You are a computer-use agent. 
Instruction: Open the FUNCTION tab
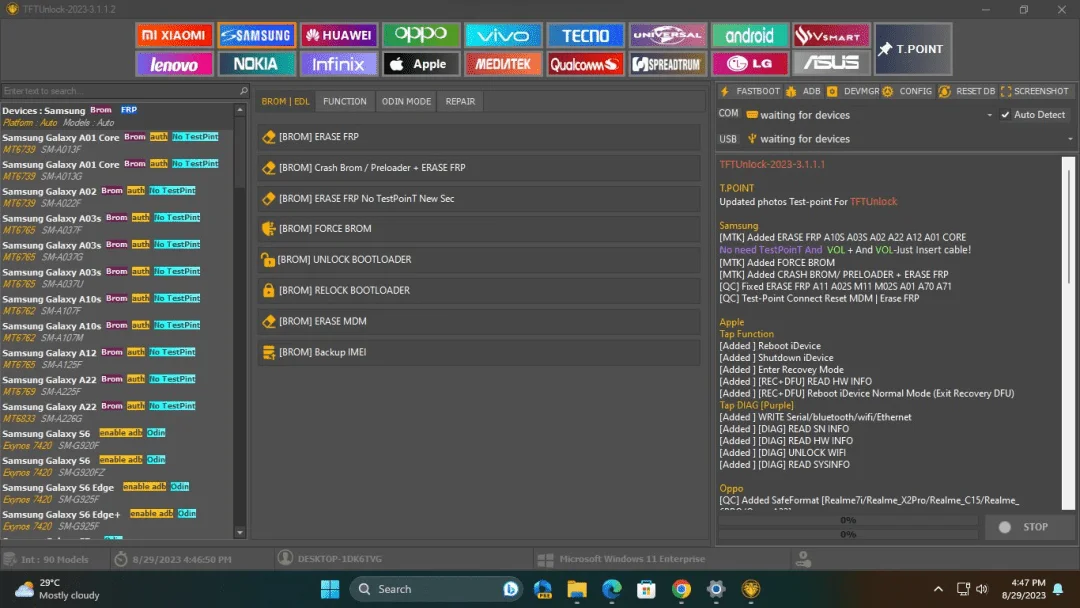[x=344, y=101]
